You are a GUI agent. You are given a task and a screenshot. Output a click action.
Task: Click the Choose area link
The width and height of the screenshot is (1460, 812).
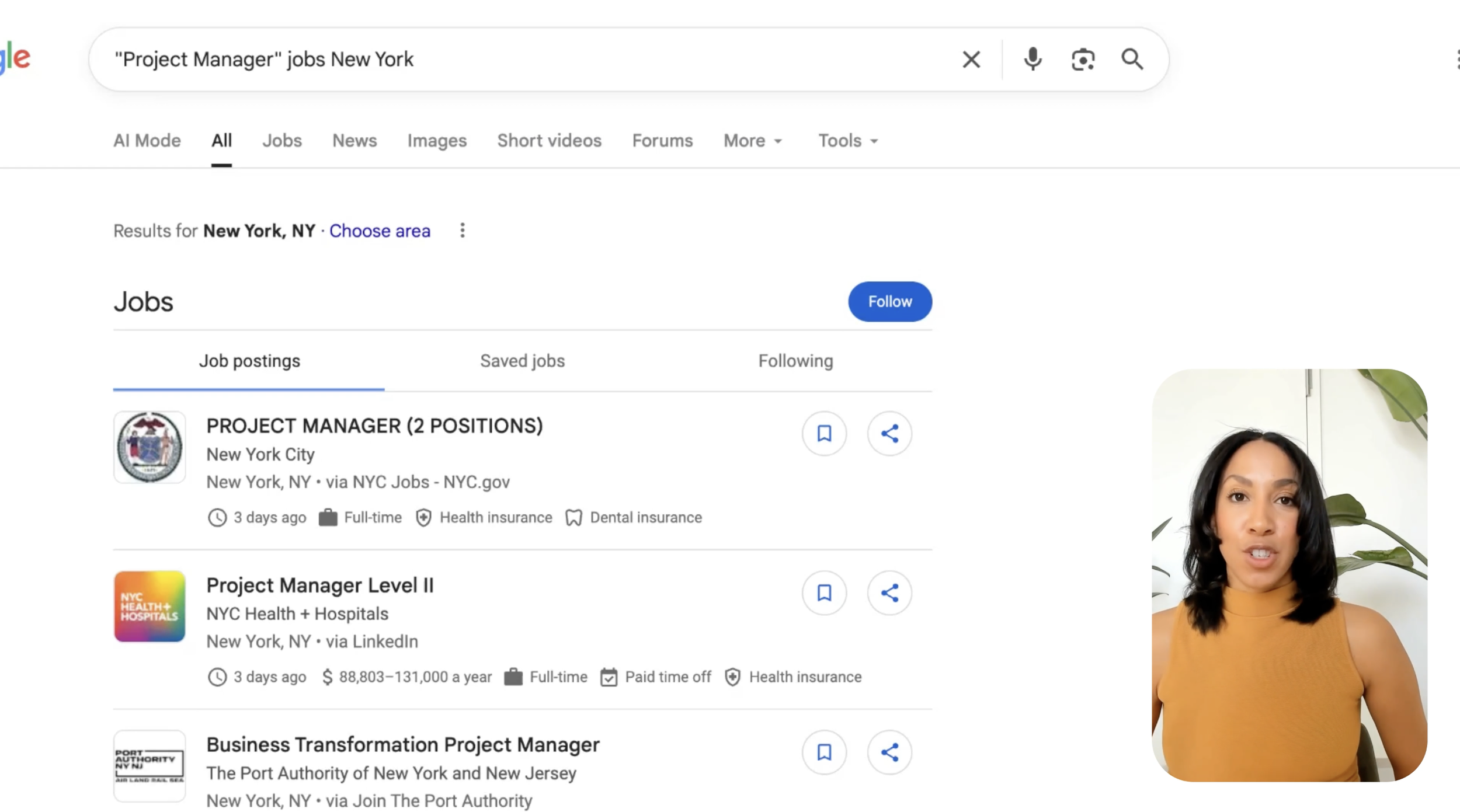point(380,231)
